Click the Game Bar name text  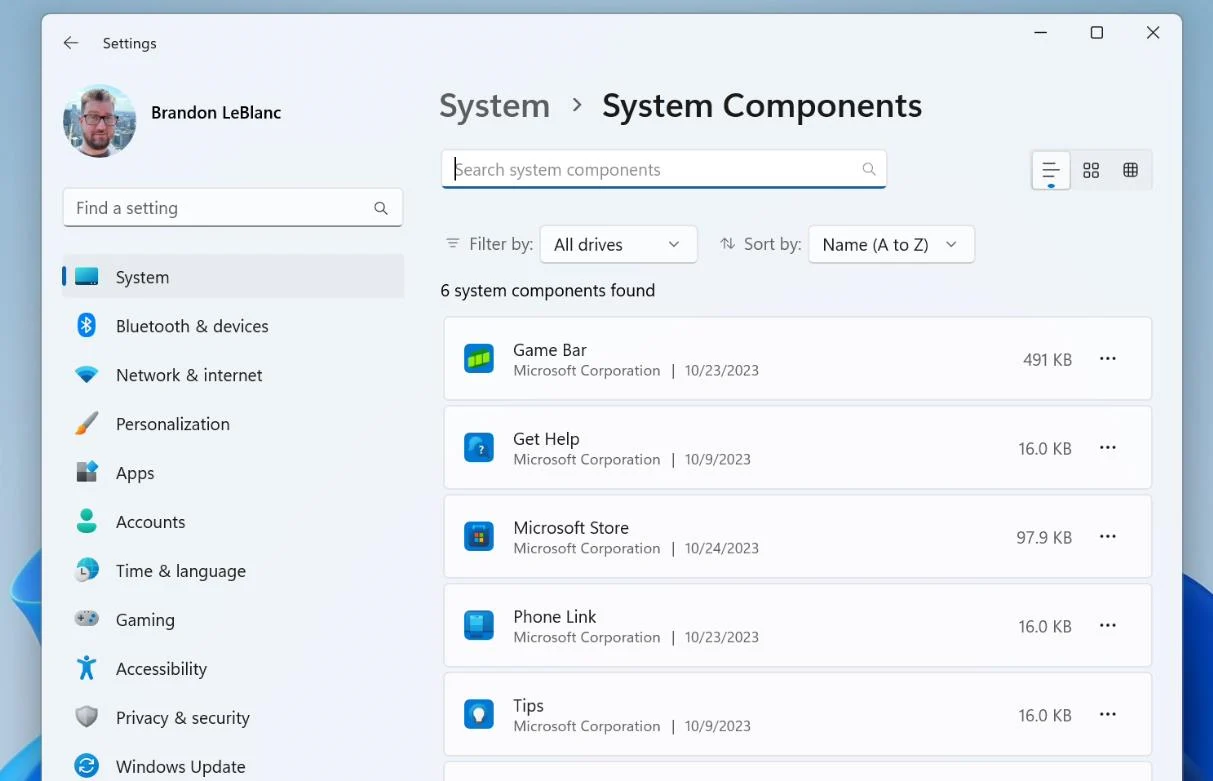coord(550,350)
